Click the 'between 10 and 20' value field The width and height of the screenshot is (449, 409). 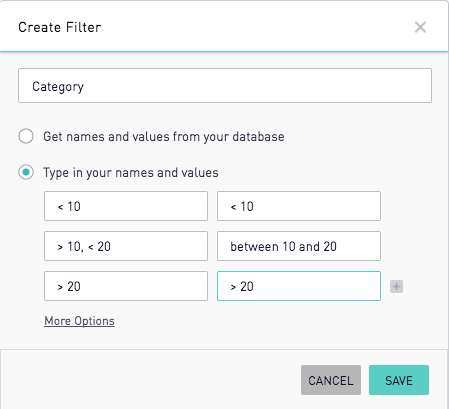299,246
